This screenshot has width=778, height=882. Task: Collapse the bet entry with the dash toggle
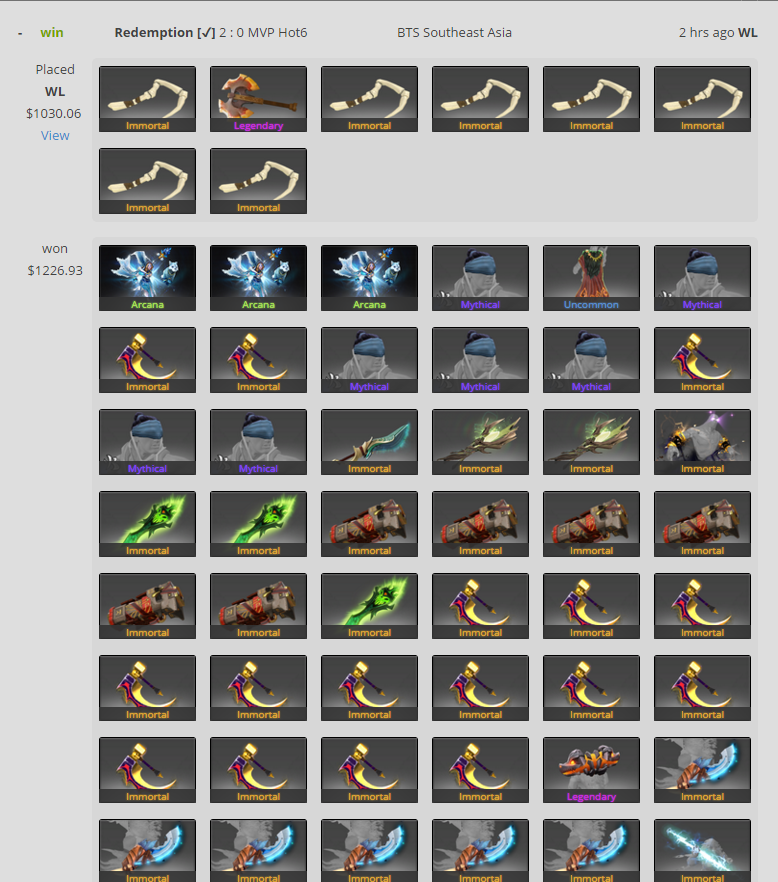coord(20,33)
